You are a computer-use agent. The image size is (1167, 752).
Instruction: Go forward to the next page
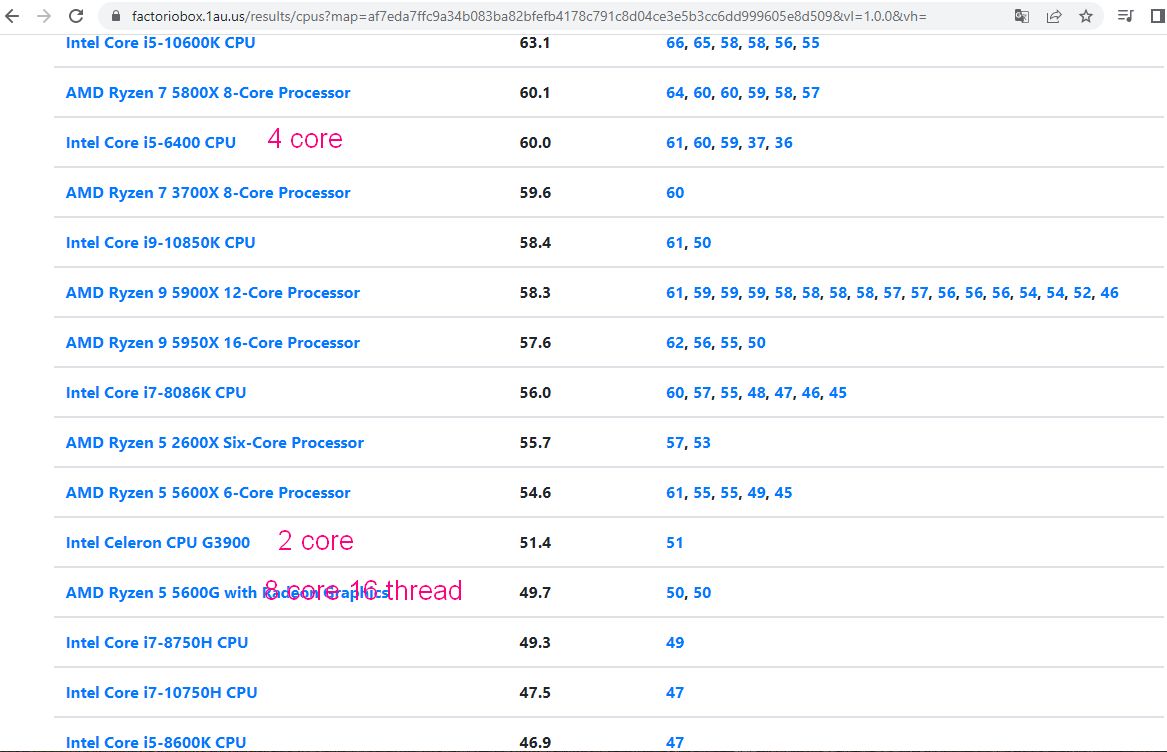tap(44, 16)
